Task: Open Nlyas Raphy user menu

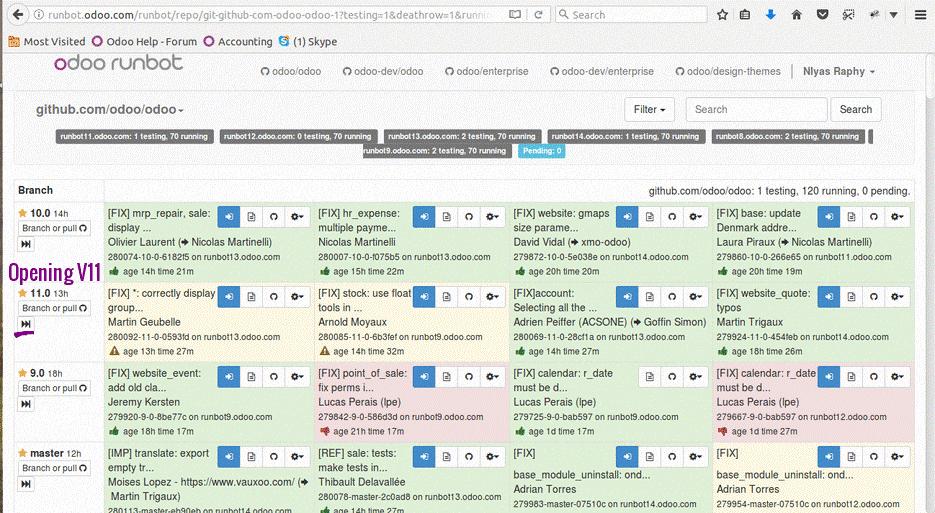Action: [838, 71]
